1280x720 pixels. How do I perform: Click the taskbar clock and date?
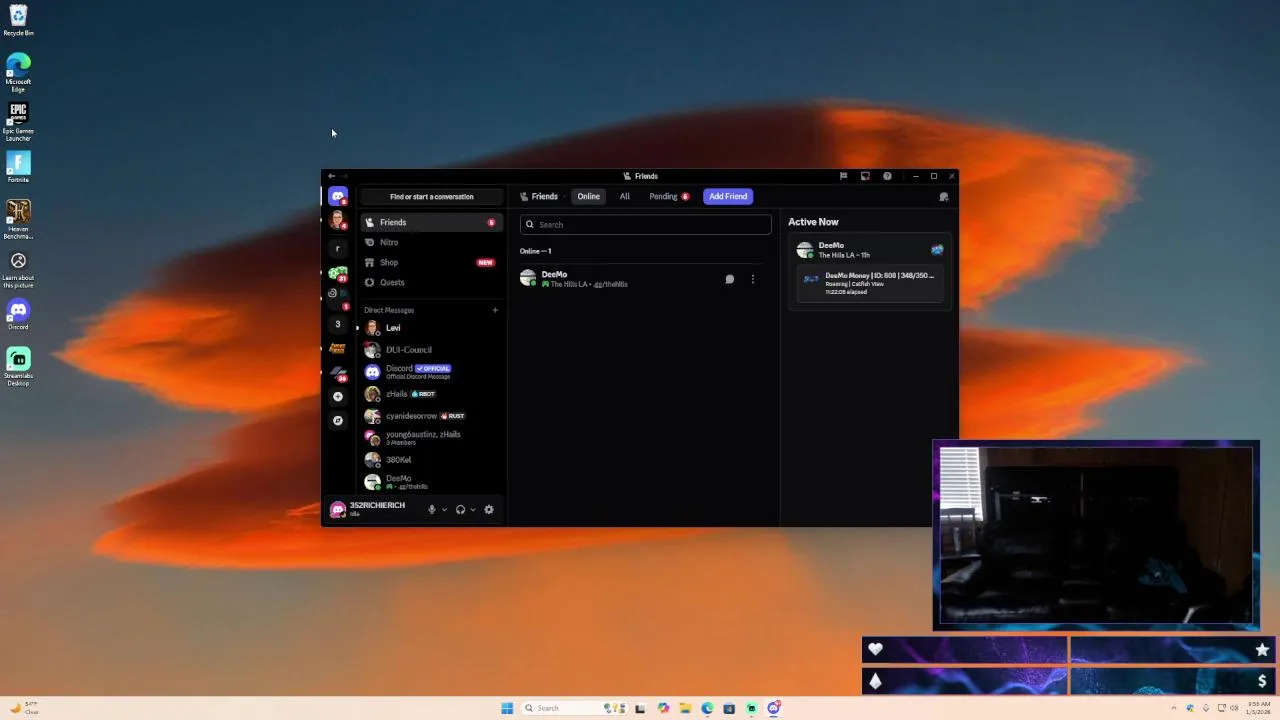(1259, 708)
